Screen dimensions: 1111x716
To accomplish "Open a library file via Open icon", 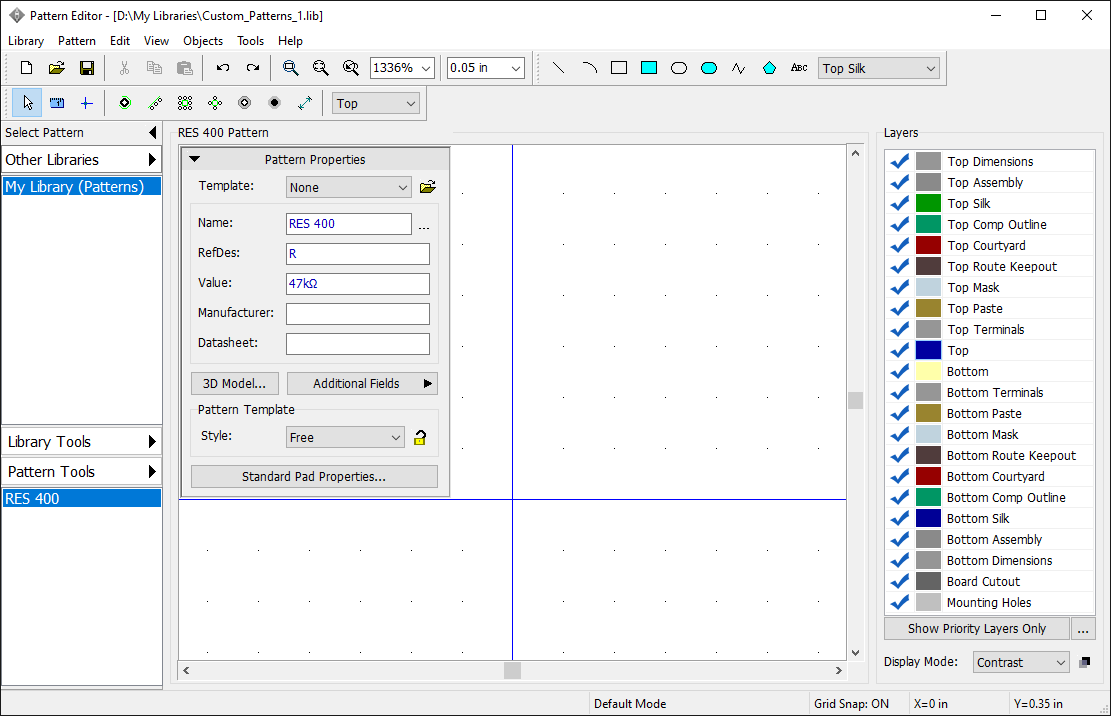I will point(57,68).
